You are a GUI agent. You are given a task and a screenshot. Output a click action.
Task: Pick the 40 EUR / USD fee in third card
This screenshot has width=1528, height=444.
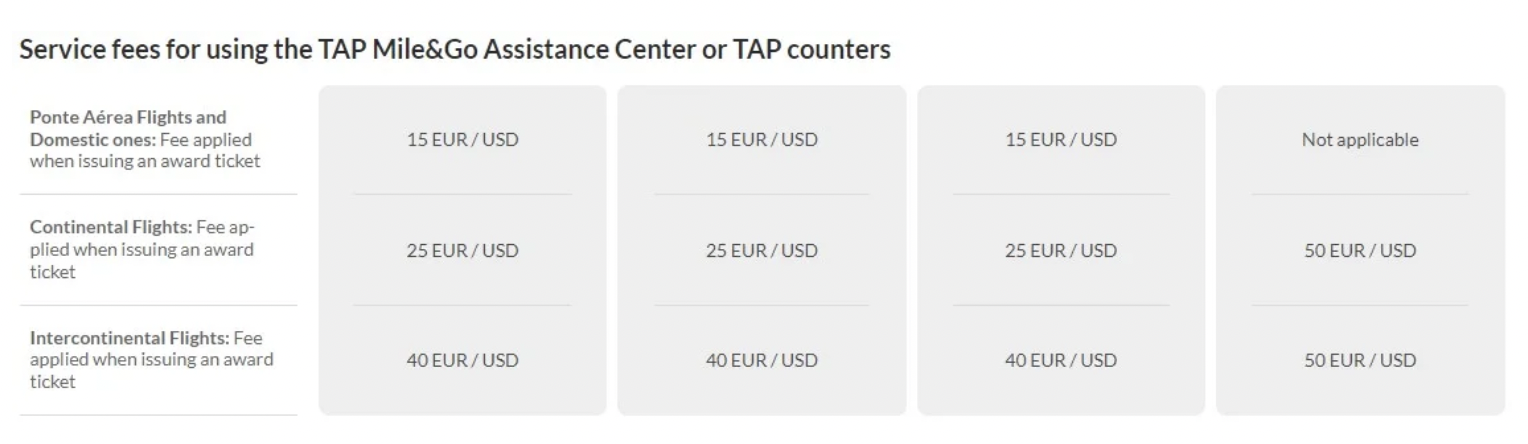coord(1060,360)
